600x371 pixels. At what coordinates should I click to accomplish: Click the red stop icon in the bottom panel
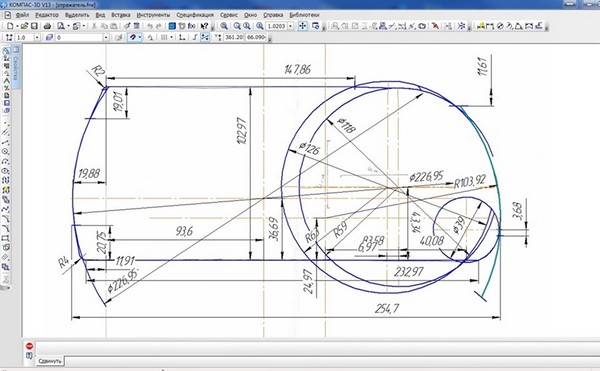[x=29, y=346]
